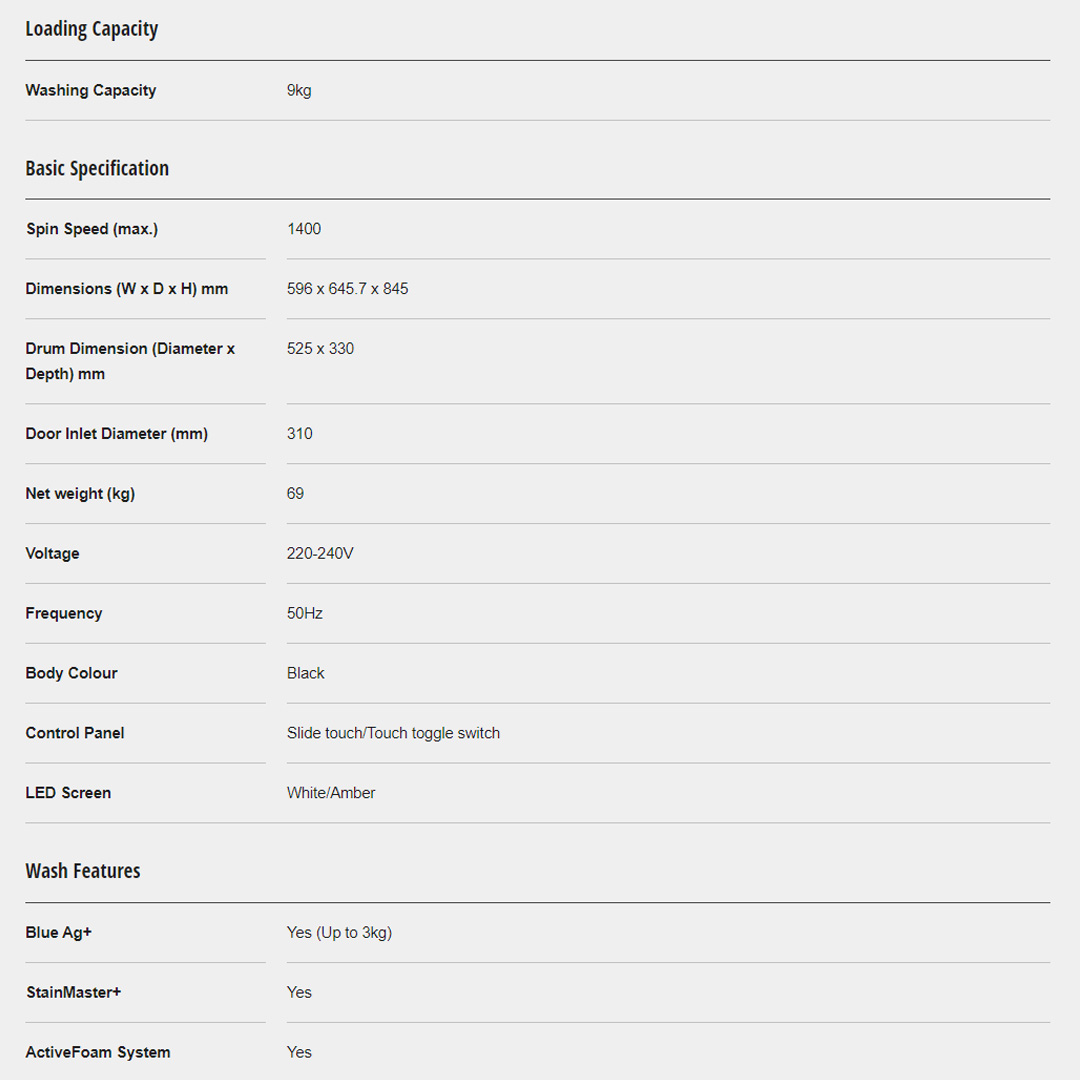Screen dimensions: 1080x1080
Task: Click the Loading Capacity section heading
Action: pyautogui.click(x=92, y=29)
